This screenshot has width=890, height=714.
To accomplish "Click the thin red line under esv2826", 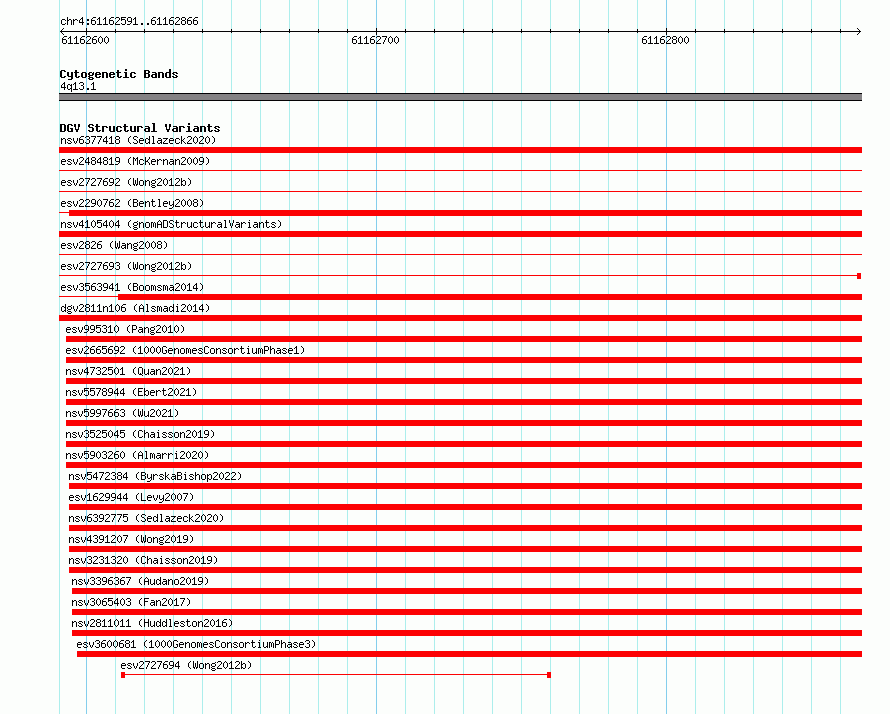I will click(x=460, y=255).
